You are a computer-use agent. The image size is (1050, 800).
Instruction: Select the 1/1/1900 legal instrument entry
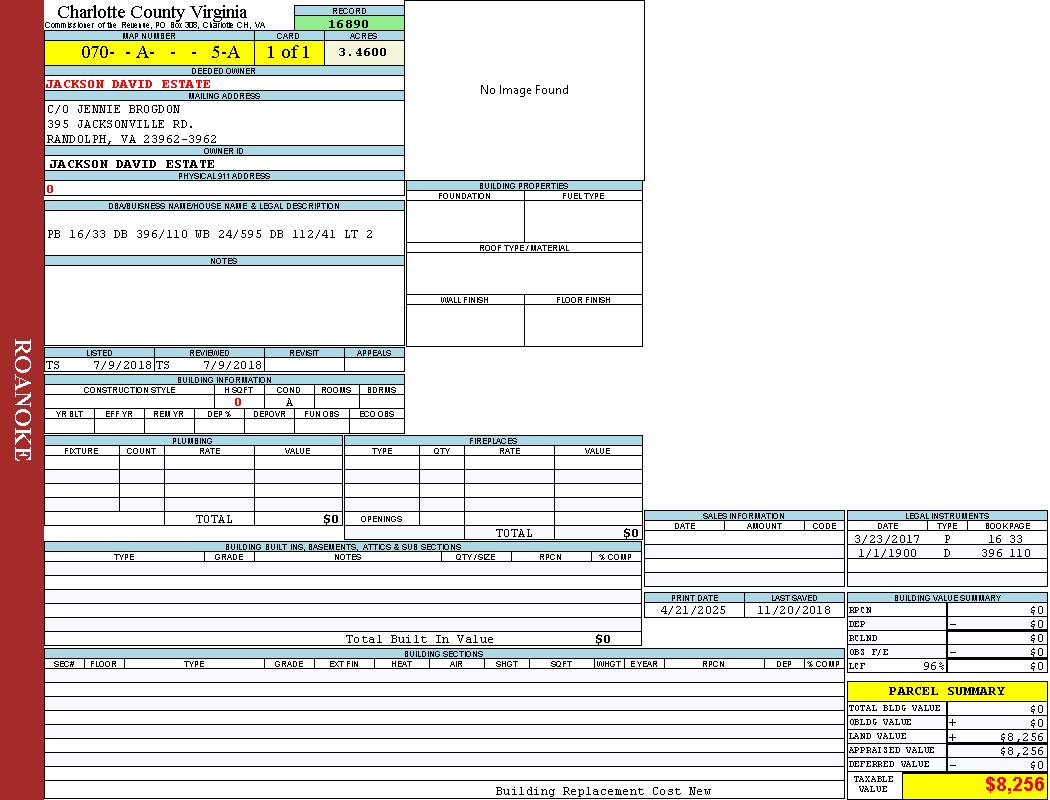click(x=945, y=553)
